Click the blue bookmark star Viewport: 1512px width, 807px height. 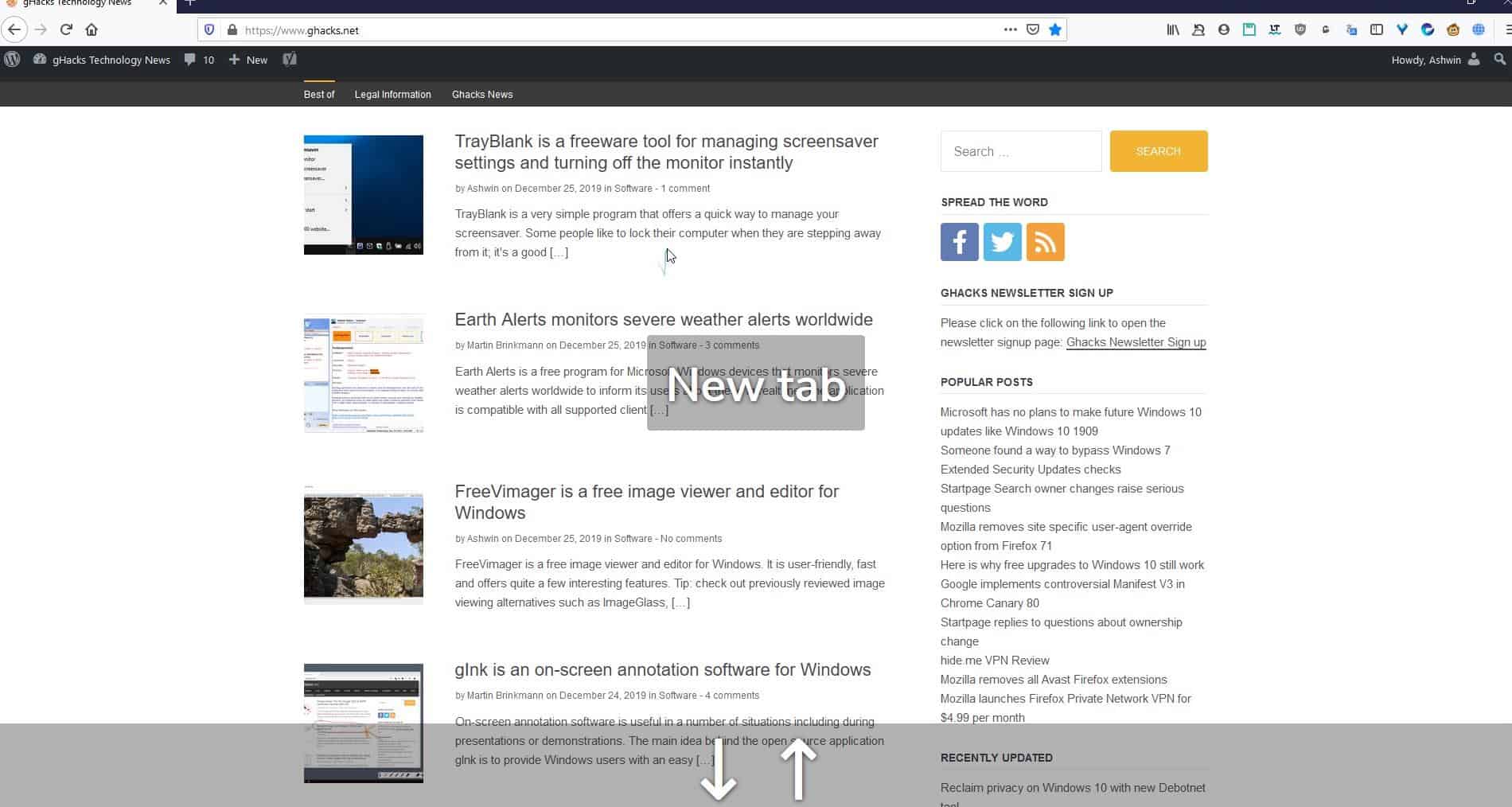(1055, 29)
